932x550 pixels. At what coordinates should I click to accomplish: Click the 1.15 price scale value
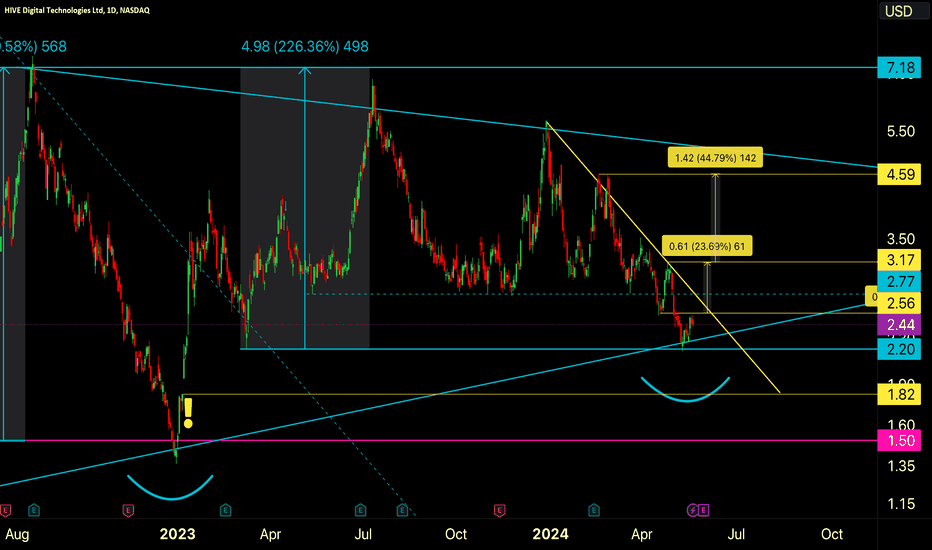[900, 504]
